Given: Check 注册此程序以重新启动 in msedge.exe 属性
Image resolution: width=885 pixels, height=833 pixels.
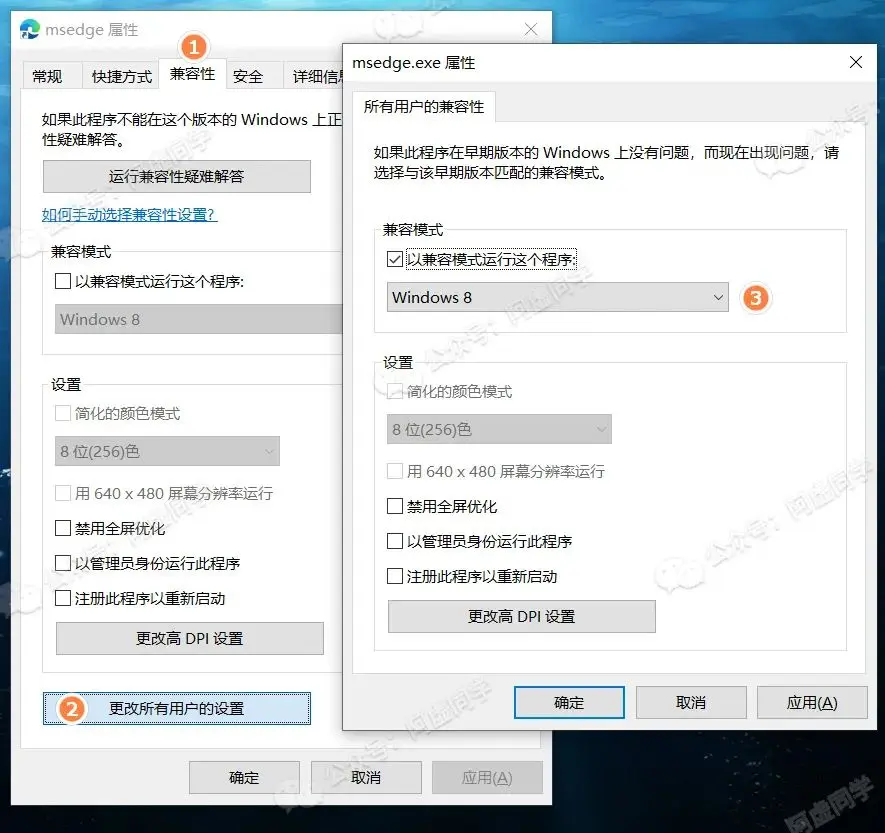Looking at the screenshot, I should click(395, 576).
